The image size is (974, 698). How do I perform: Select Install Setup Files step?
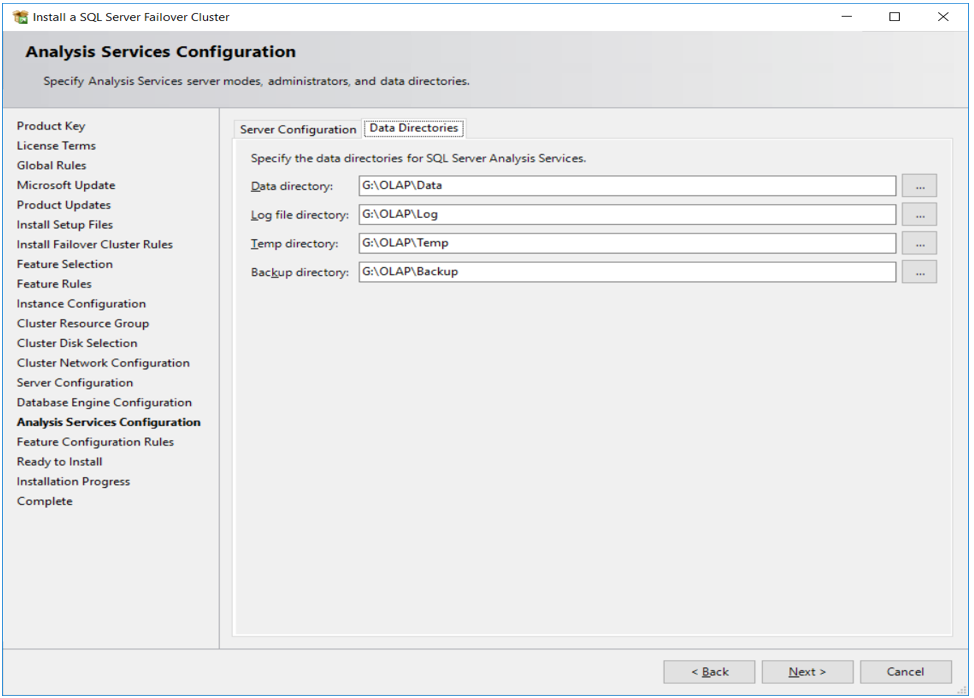tap(65, 225)
